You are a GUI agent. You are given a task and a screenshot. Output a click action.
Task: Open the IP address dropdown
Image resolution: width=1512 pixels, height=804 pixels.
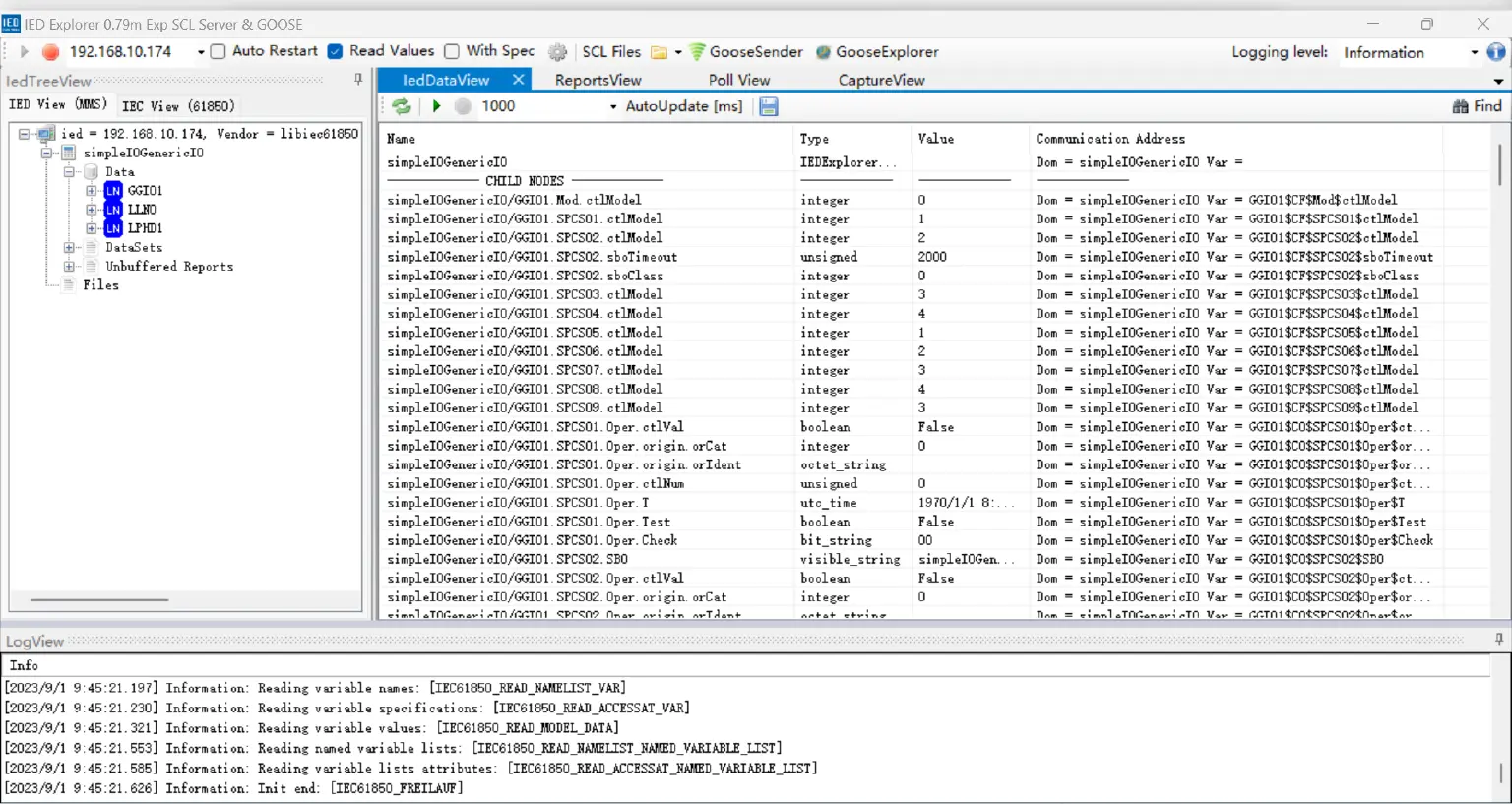(201, 52)
